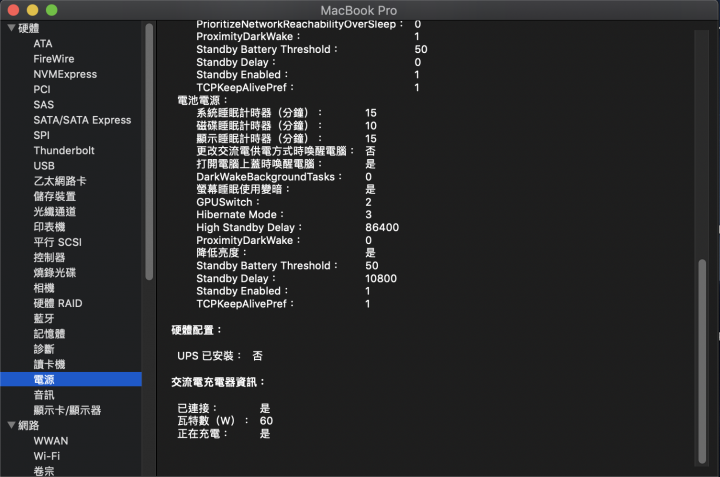Screen dimensions: 720x477
Task: Click the UPS 已安裝 row
Action: tap(220, 355)
